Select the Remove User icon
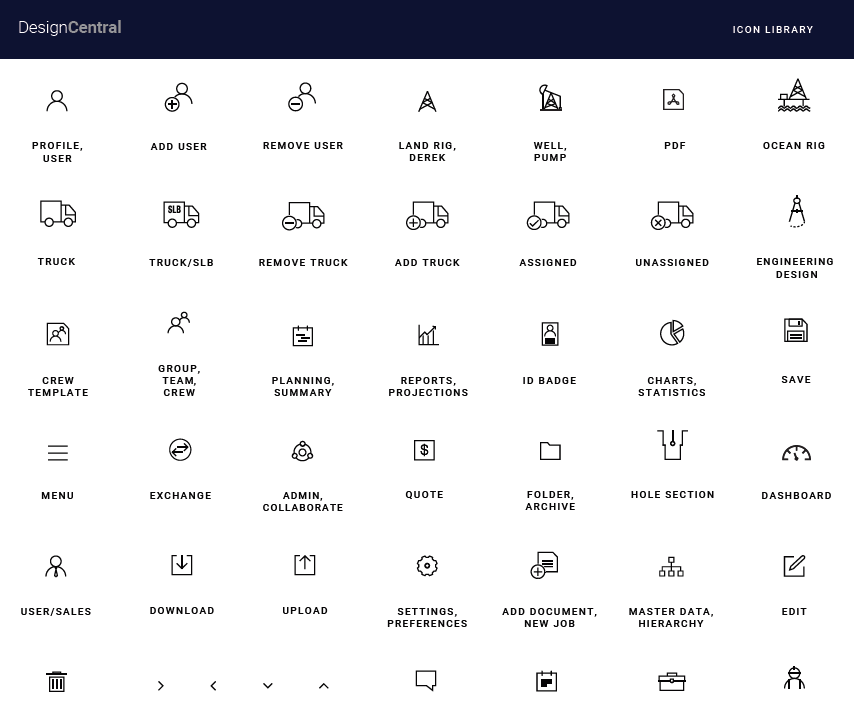The width and height of the screenshot is (854, 712). [x=302, y=97]
